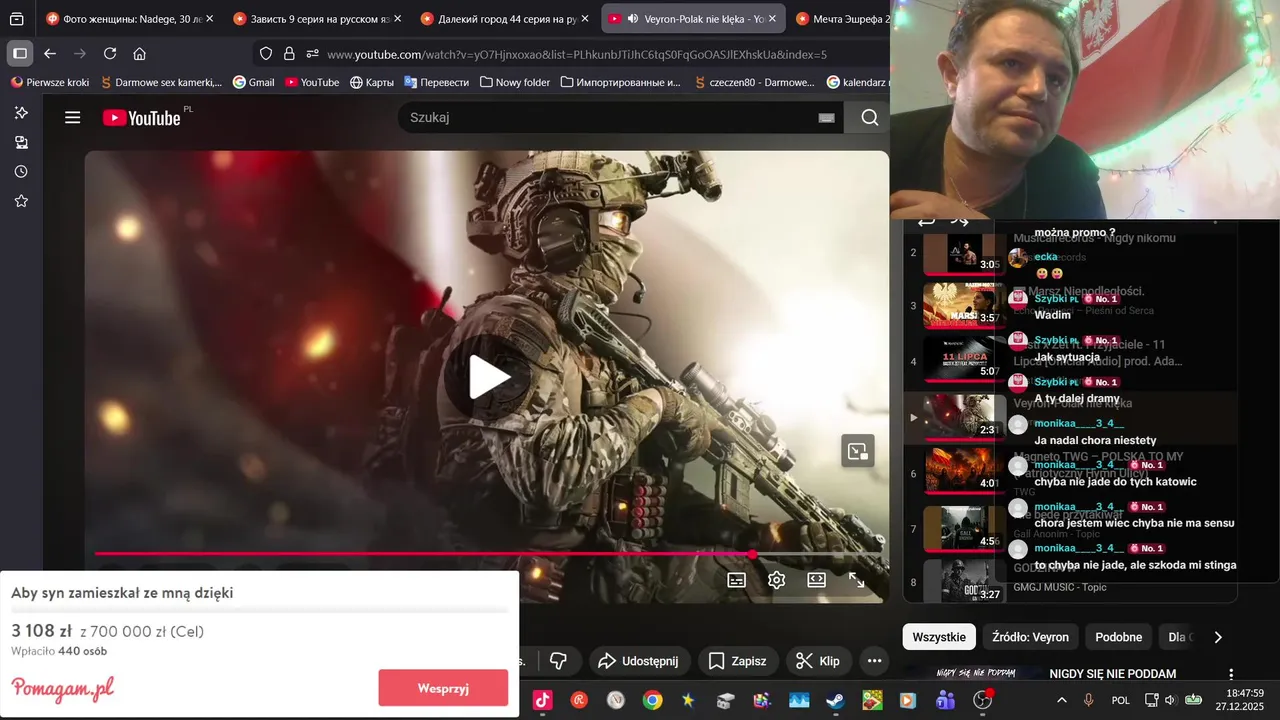Screen dimensions: 1280x720
Task: Close the Зависть 9 серия tab
Action: [x=397, y=19]
